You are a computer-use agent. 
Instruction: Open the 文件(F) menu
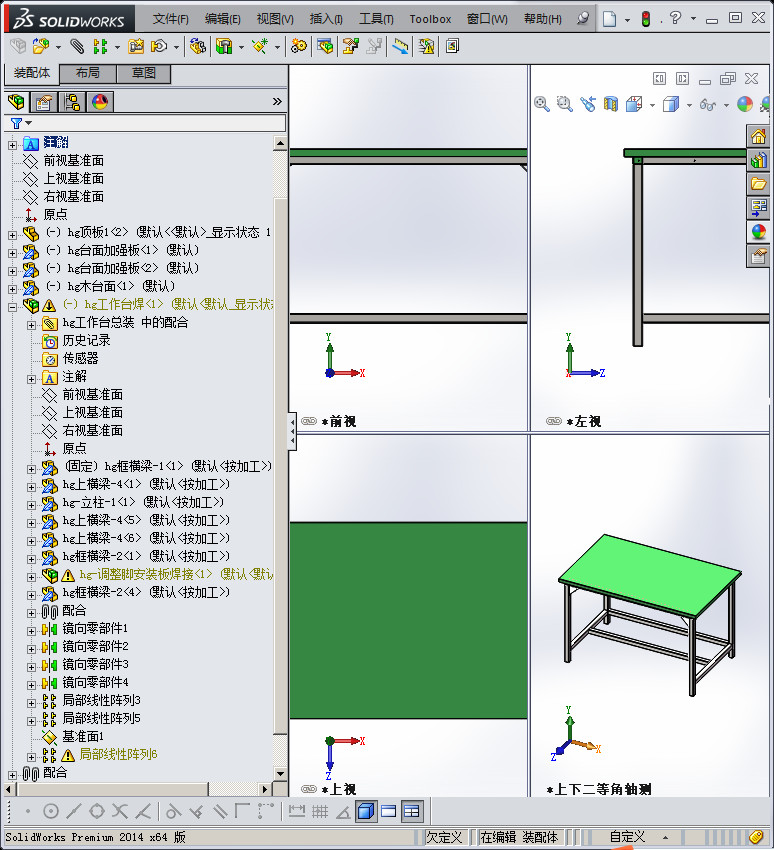click(170, 19)
